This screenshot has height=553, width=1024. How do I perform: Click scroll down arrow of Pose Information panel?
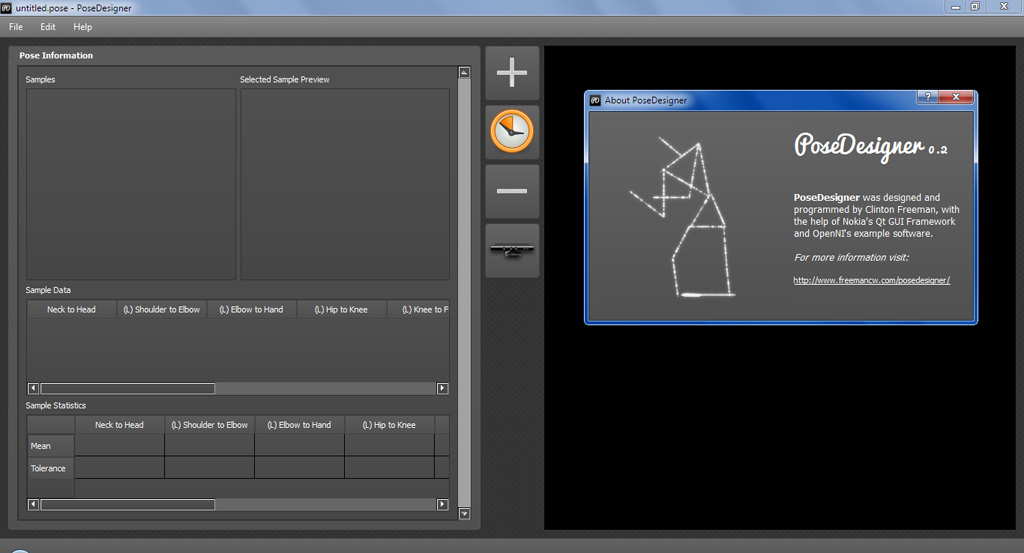464,514
